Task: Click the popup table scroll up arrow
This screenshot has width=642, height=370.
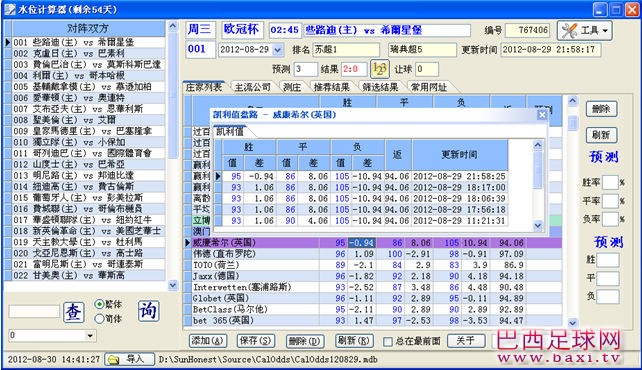Action: point(538,145)
